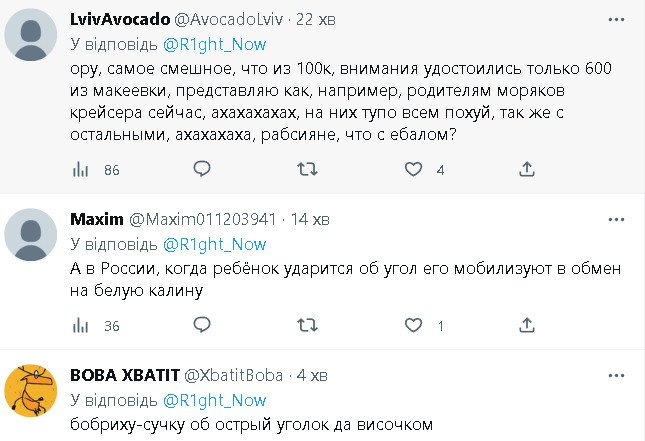Retweet Maxim's reply
Image resolution: width=645 pixels, height=441 pixels.
point(308,325)
